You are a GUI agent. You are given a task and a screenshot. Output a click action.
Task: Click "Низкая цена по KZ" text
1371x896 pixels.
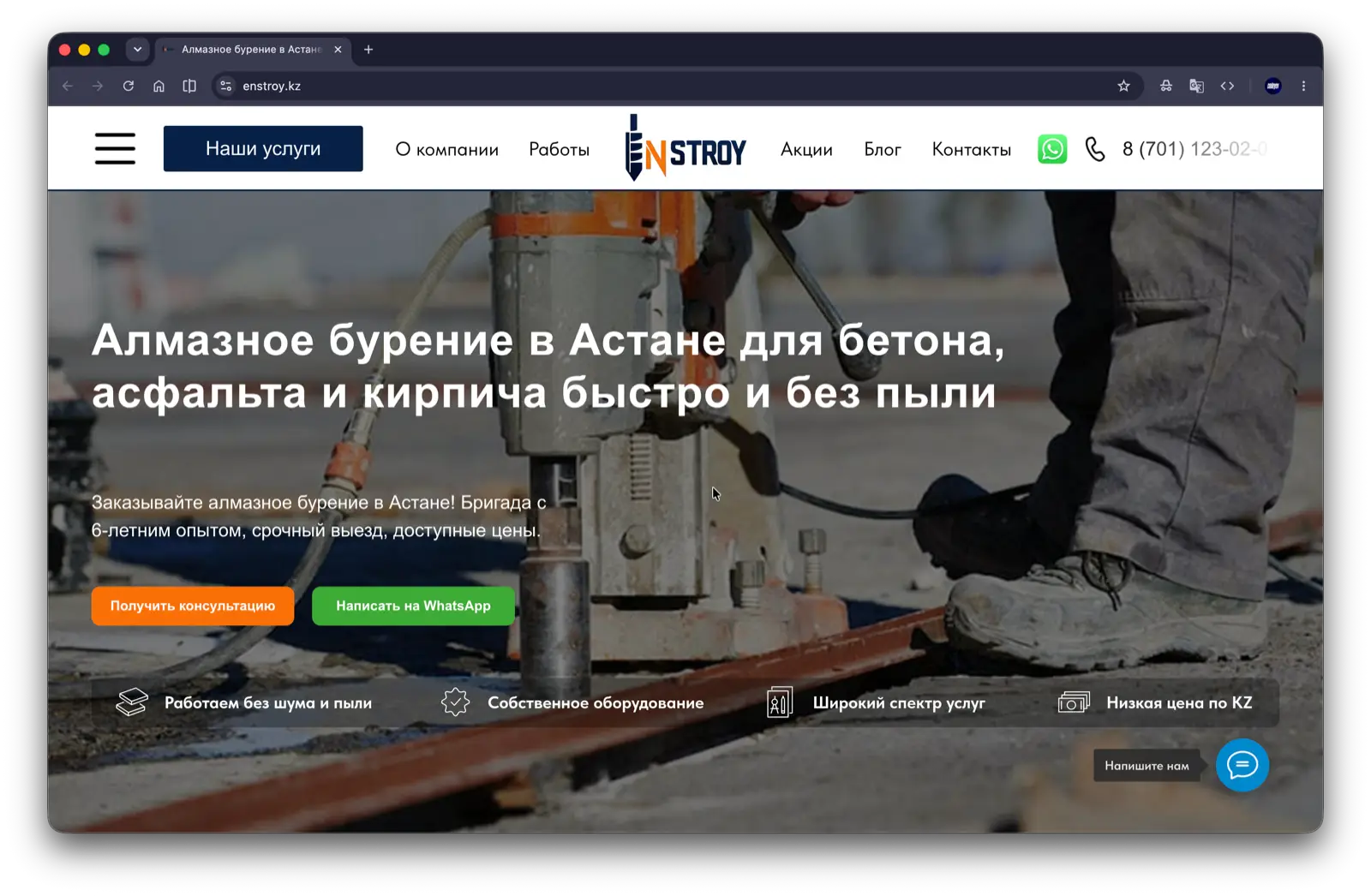[1179, 702]
